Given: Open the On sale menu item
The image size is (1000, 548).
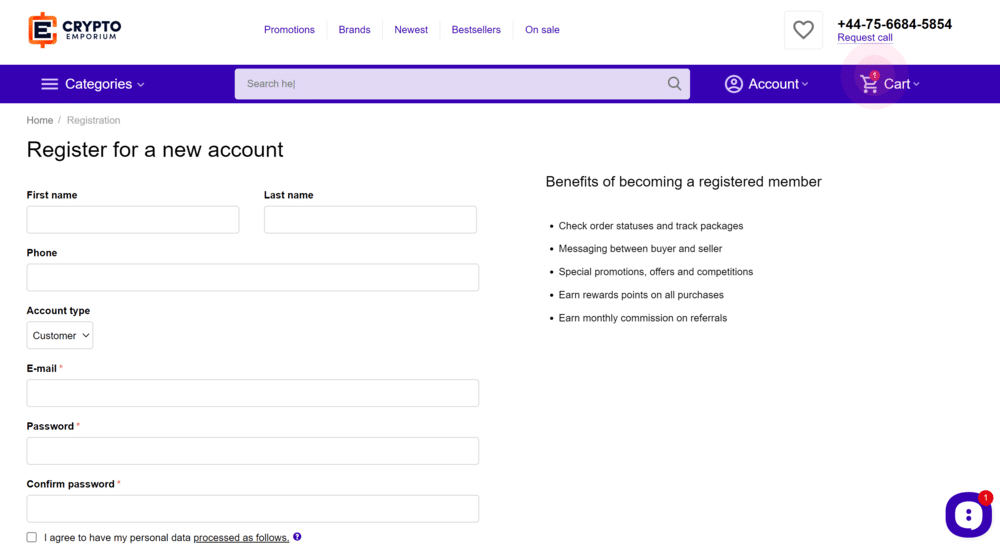Looking at the screenshot, I should (542, 29).
